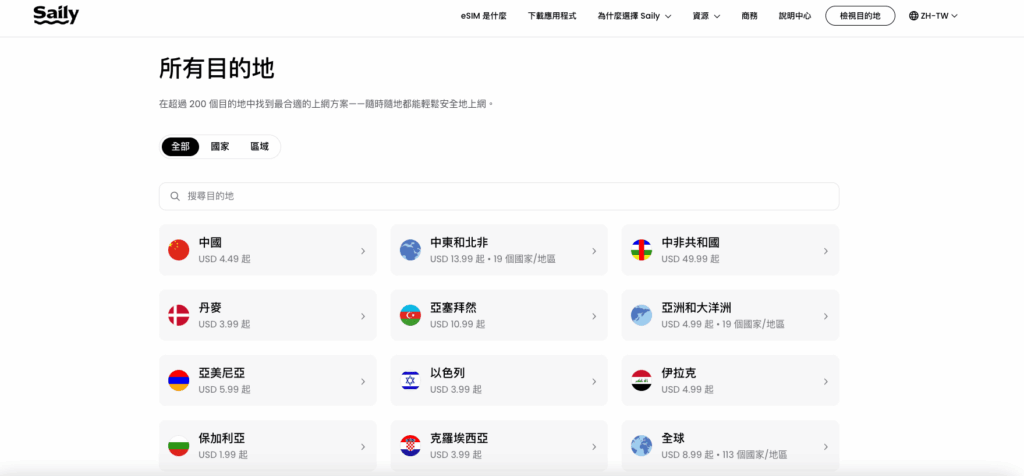Open the 下載應用程式 menu item
The image size is (1024, 476).
(x=552, y=16)
